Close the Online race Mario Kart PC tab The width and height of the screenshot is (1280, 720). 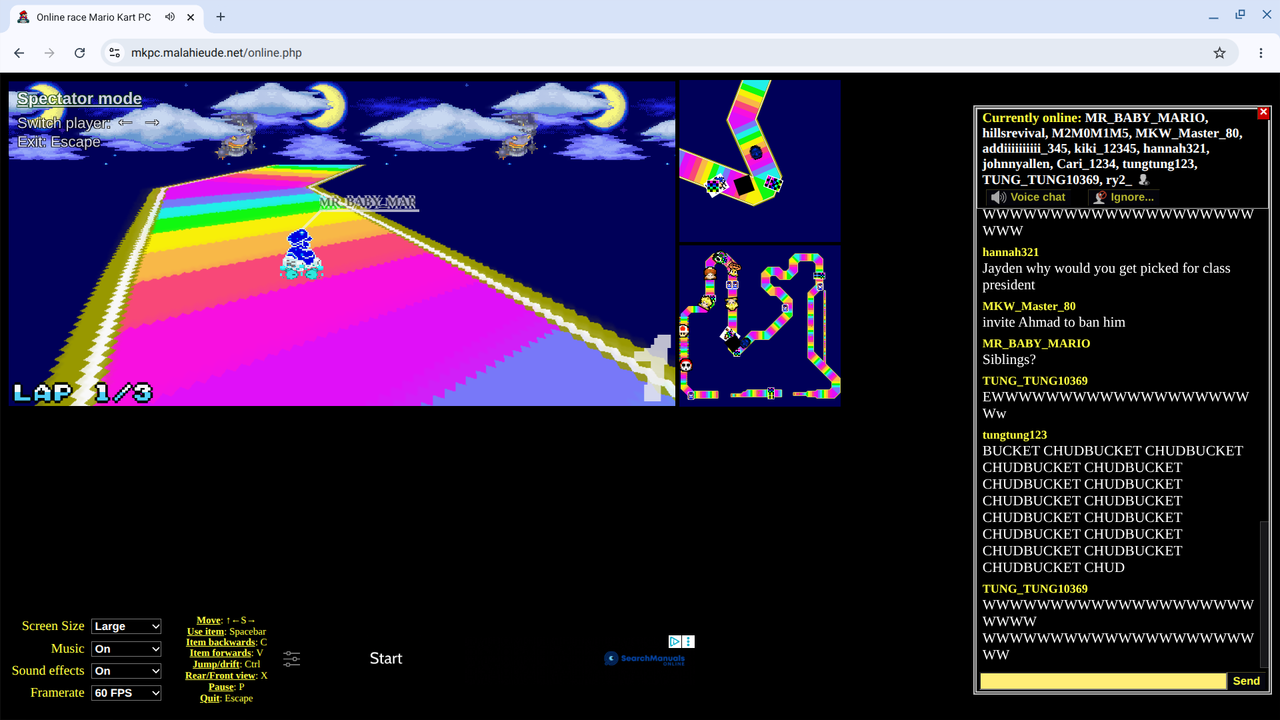[x=190, y=17]
